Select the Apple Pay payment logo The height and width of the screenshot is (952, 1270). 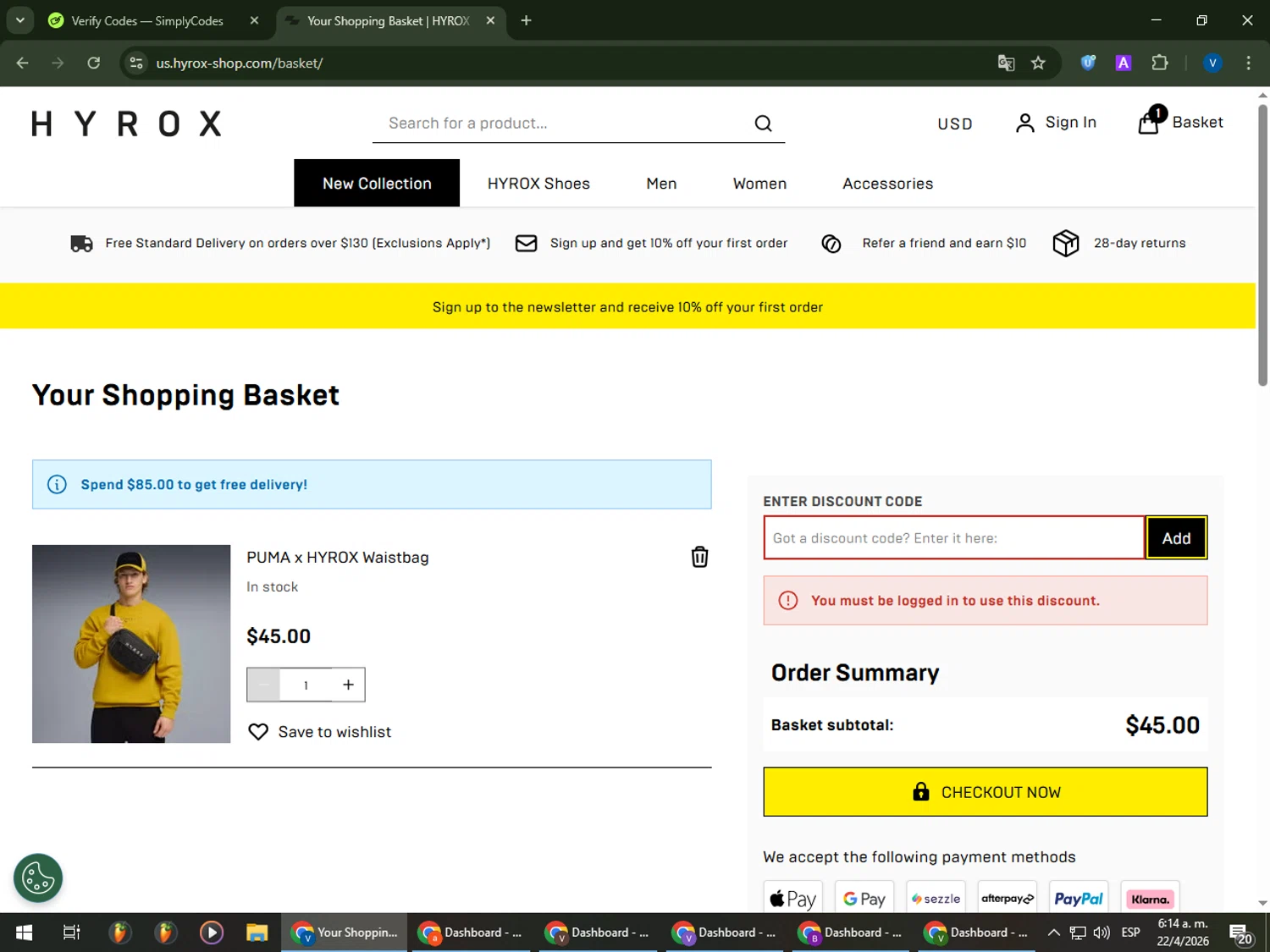(793, 899)
